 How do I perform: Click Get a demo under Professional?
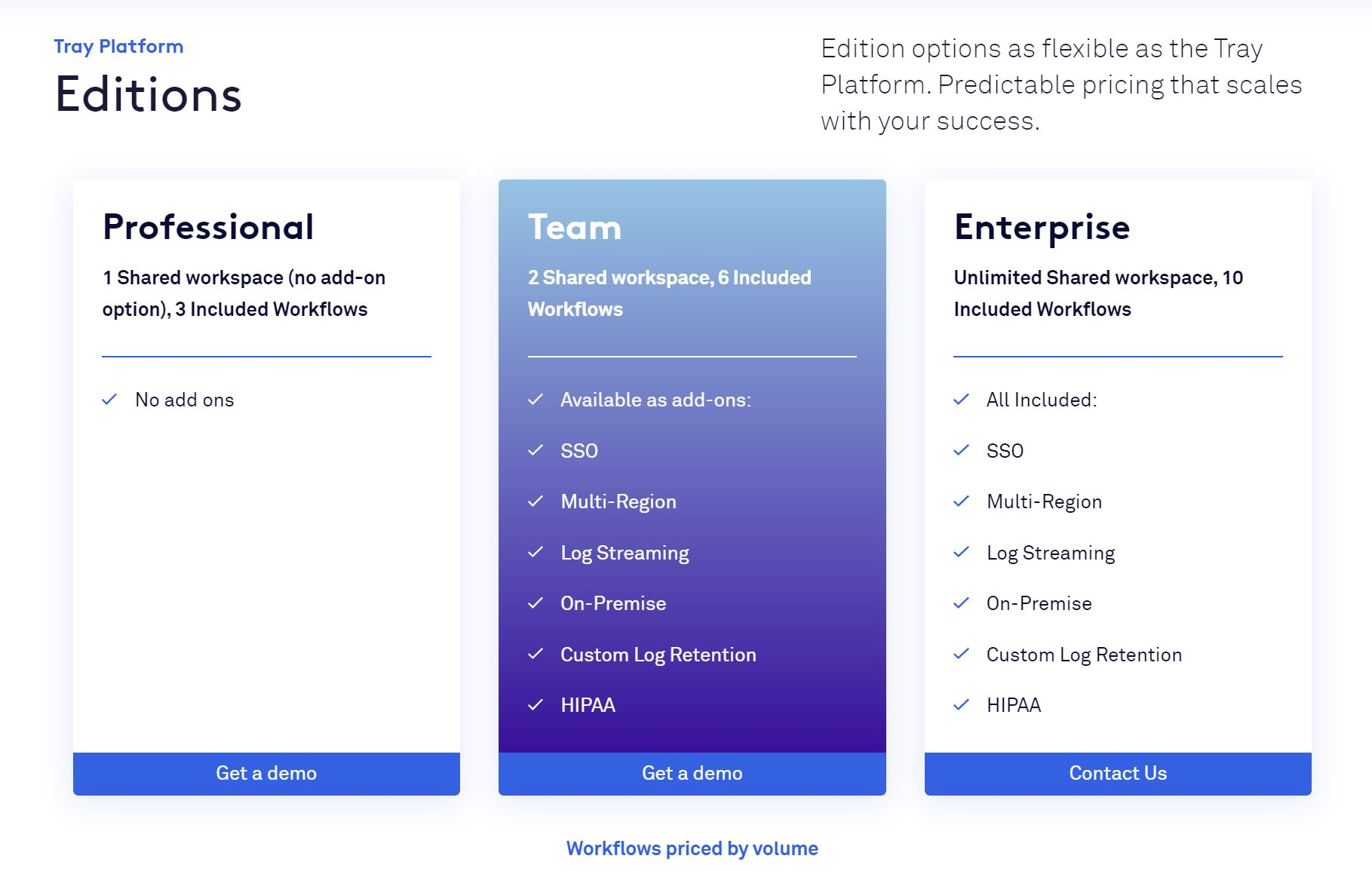click(x=266, y=774)
